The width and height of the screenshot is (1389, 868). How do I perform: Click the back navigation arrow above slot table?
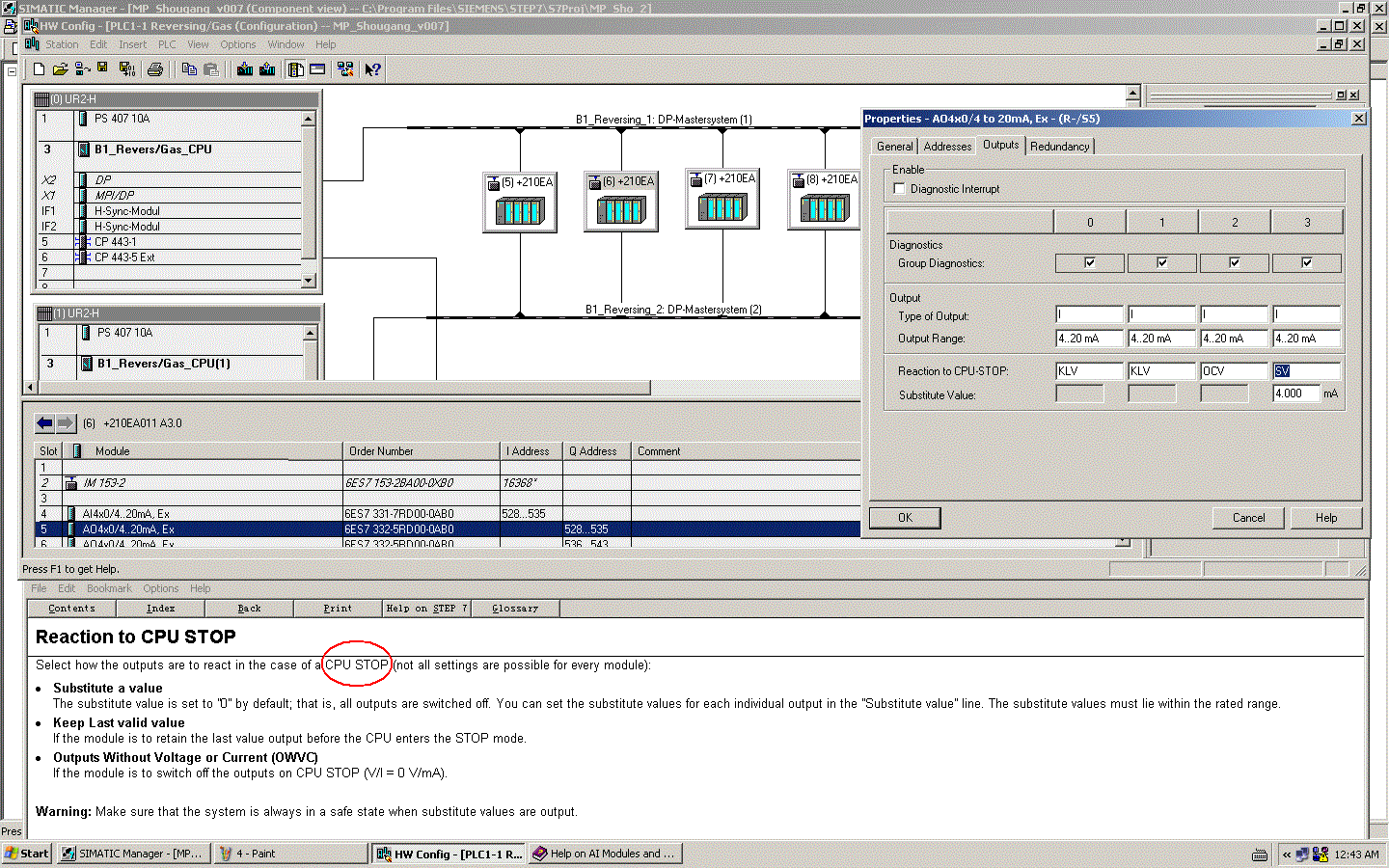[x=44, y=422]
